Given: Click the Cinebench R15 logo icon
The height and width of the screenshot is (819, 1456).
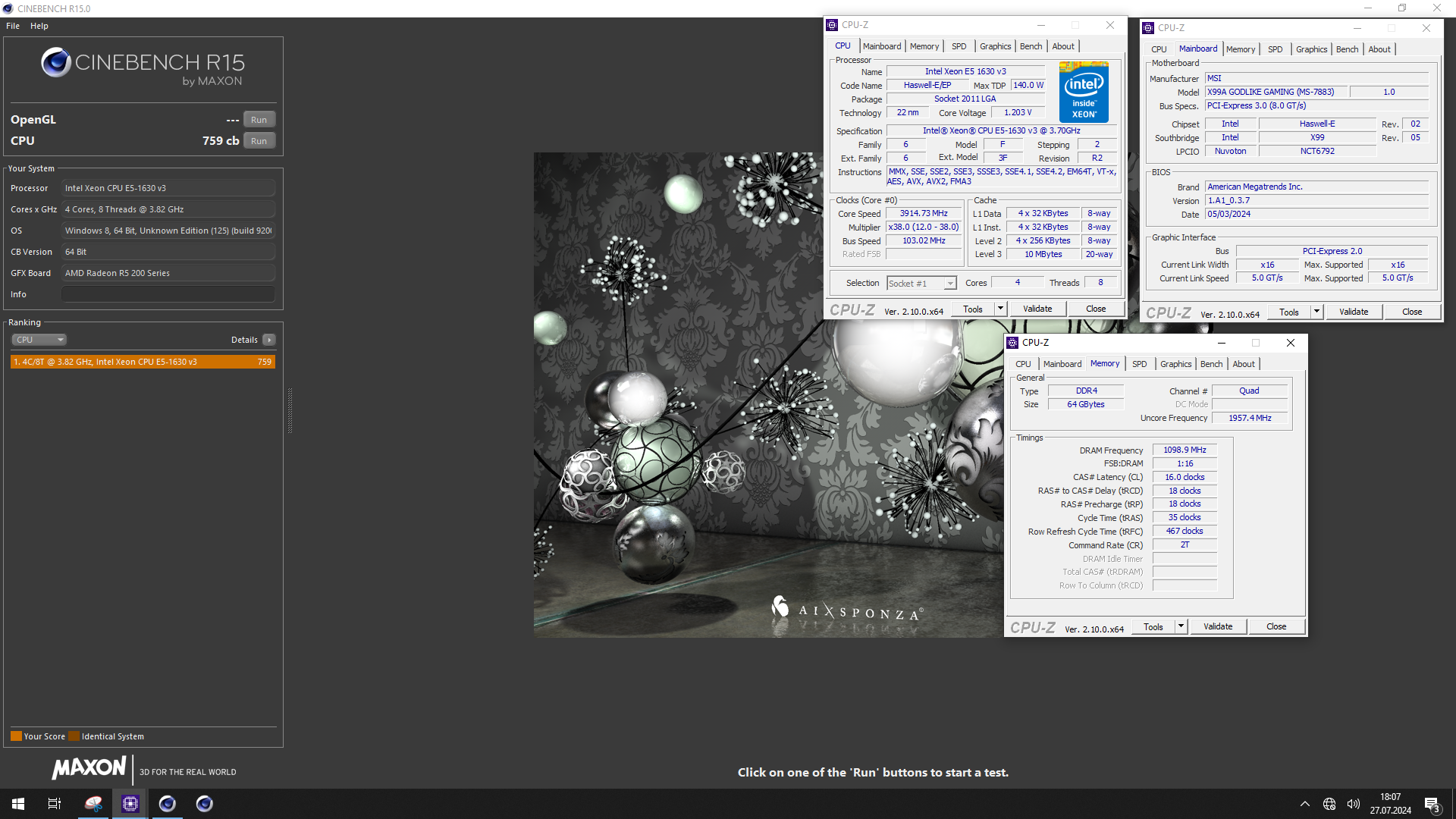Looking at the screenshot, I should pyautogui.click(x=56, y=63).
